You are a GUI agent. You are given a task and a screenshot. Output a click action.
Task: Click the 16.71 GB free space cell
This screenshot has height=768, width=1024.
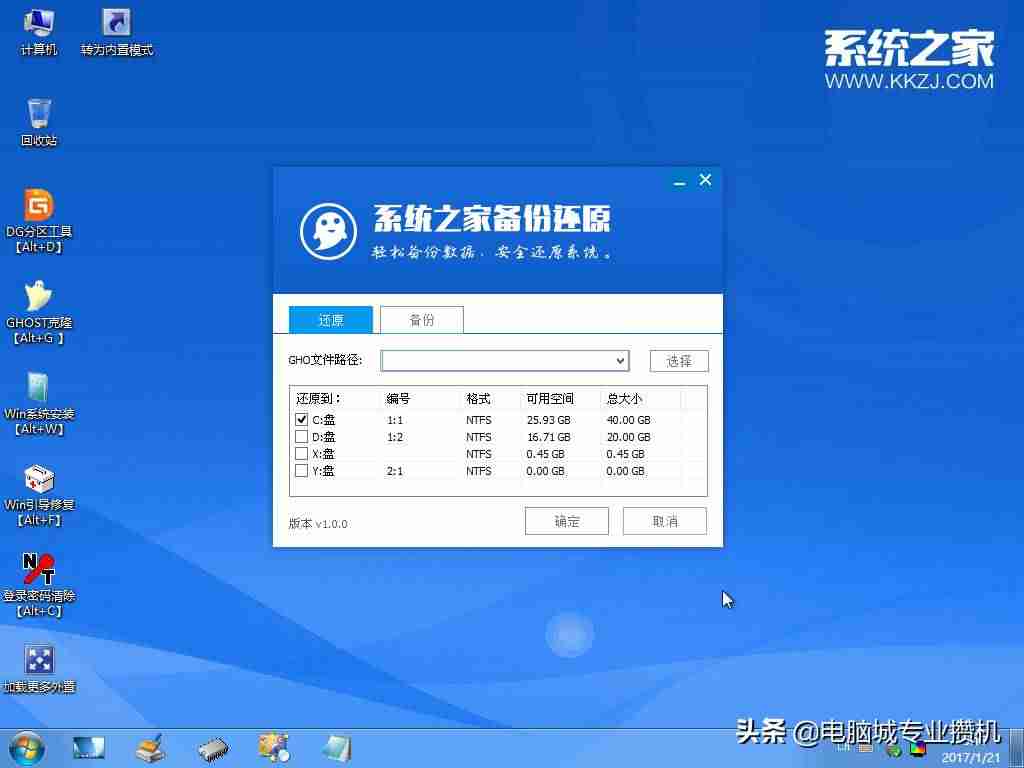coord(549,437)
